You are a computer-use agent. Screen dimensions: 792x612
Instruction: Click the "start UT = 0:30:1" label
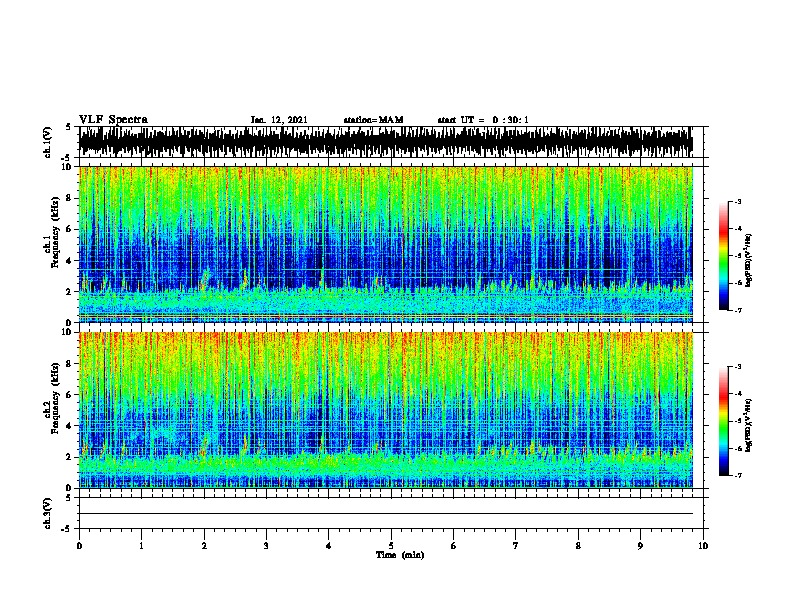point(483,120)
